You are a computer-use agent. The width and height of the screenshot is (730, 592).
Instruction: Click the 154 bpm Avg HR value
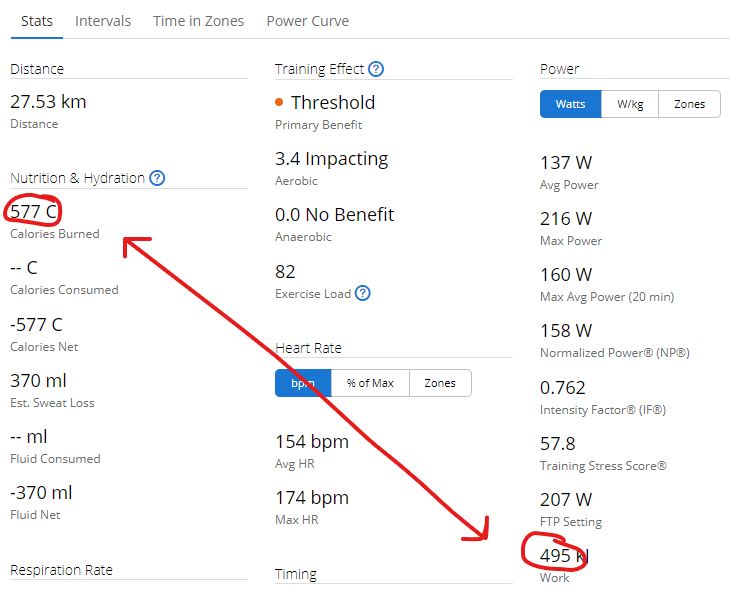(x=312, y=442)
